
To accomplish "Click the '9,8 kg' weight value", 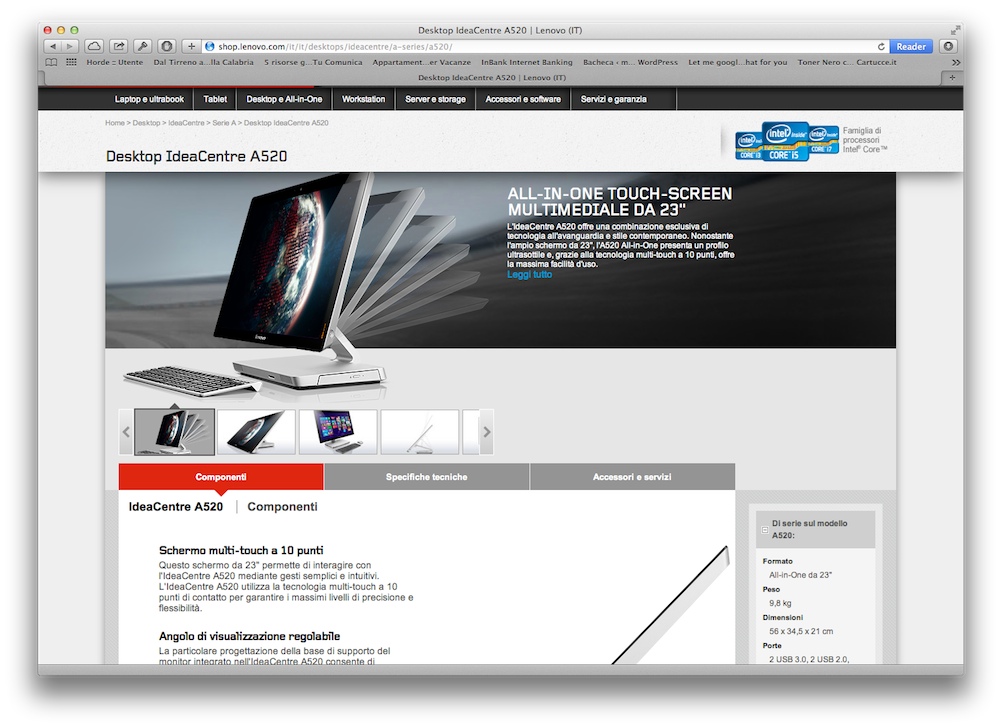I will pos(780,603).
